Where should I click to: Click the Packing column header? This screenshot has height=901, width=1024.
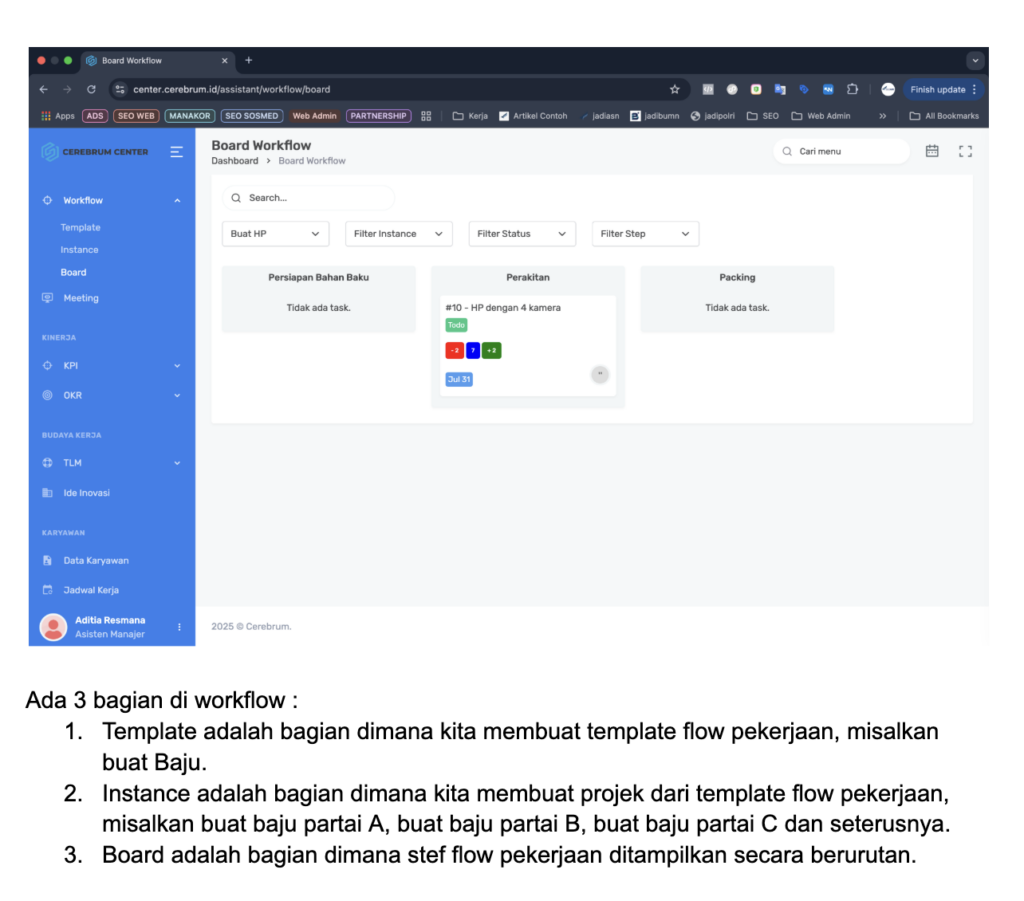coord(737,277)
